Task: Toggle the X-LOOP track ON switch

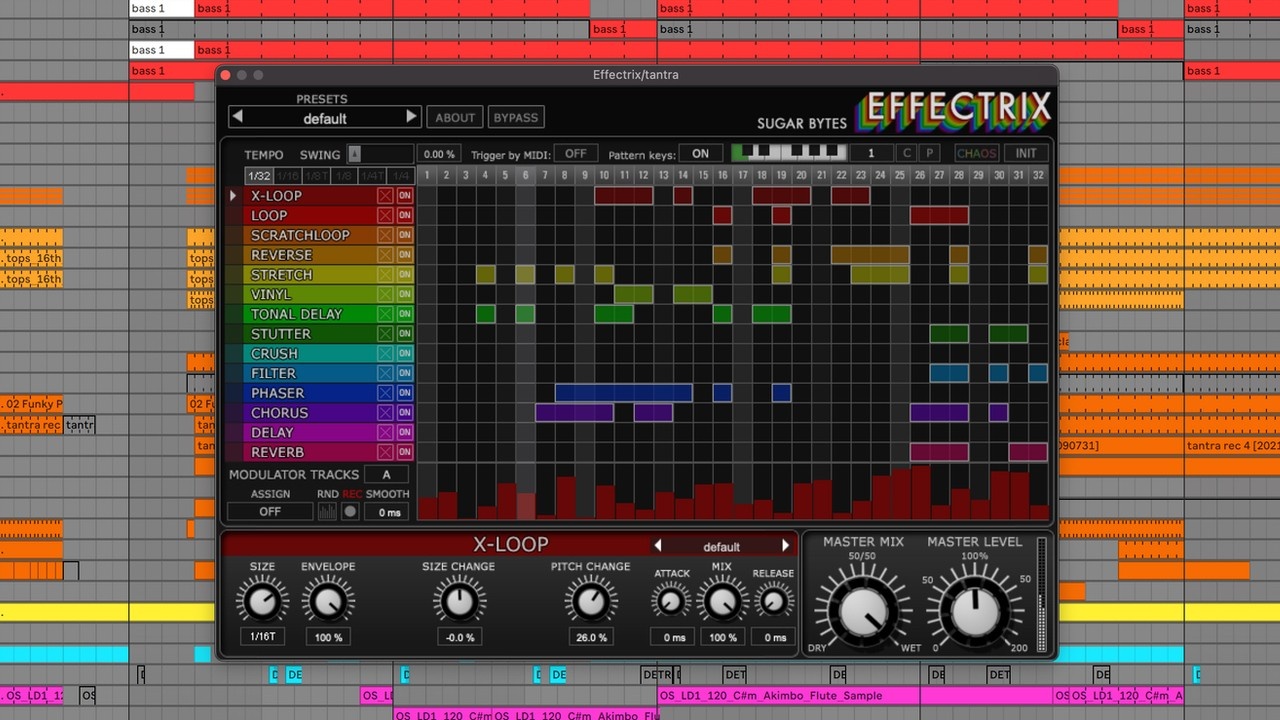Action: tap(405, 196)
